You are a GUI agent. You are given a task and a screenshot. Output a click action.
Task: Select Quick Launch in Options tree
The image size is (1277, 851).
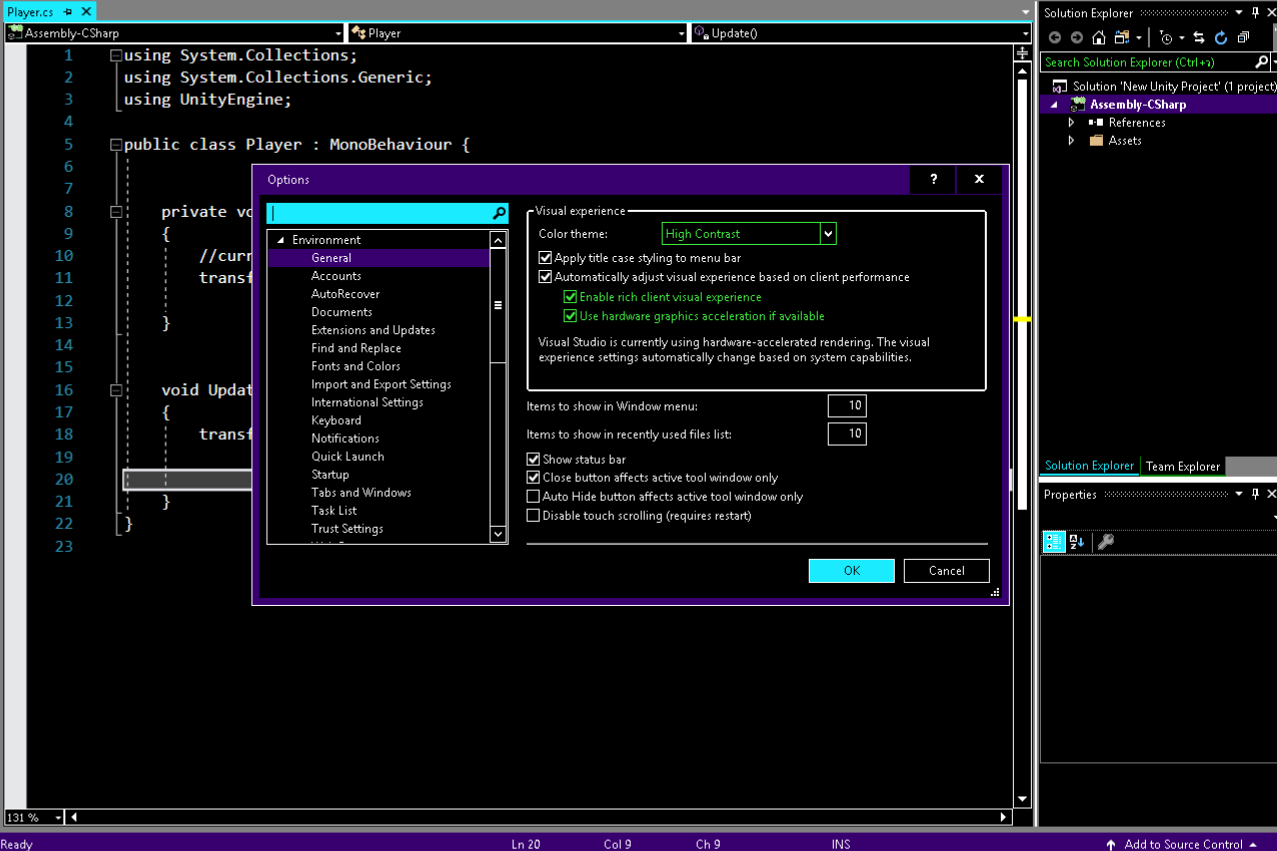(348, 456)
